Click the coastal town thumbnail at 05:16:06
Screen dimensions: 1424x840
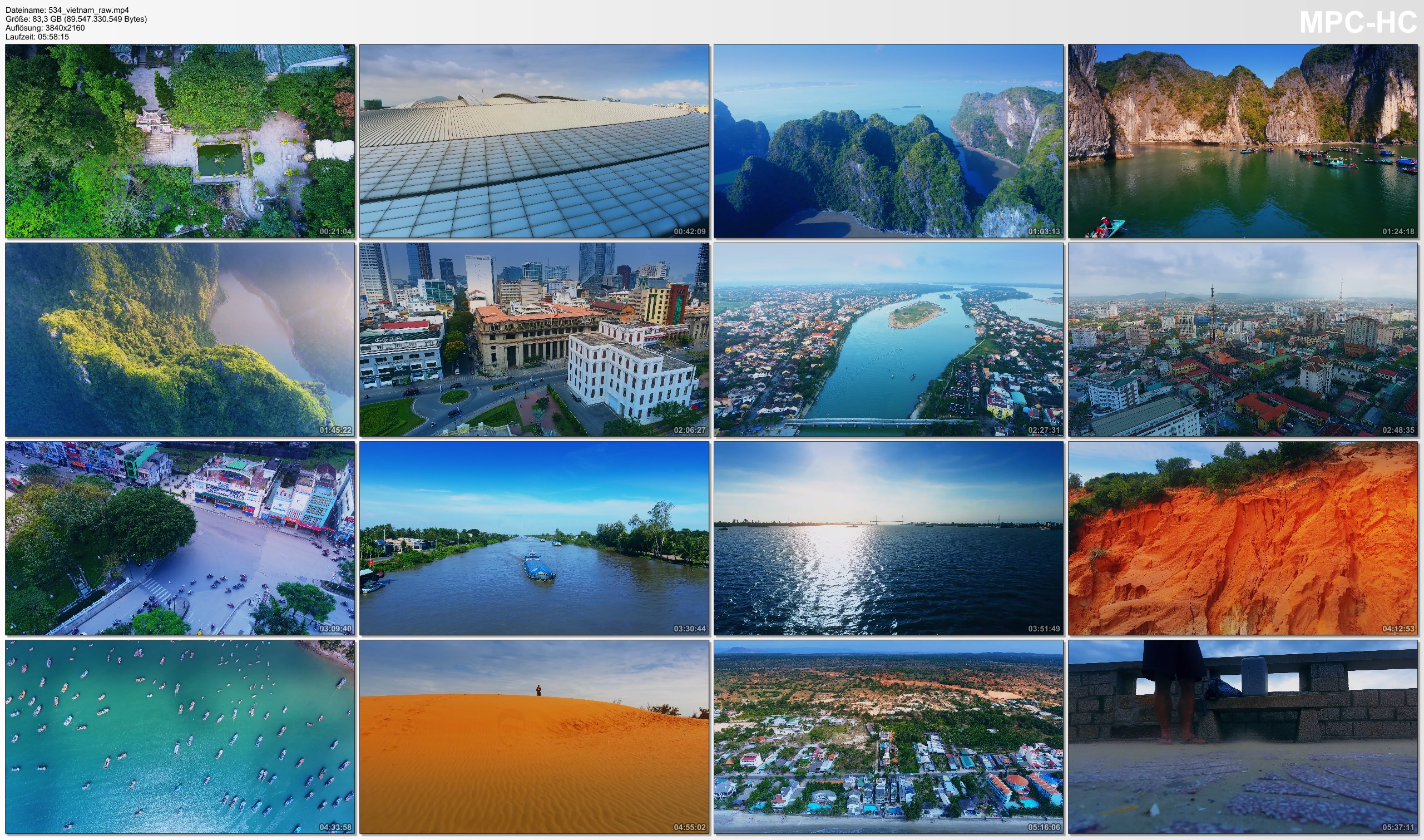click(x=888, y=737)
